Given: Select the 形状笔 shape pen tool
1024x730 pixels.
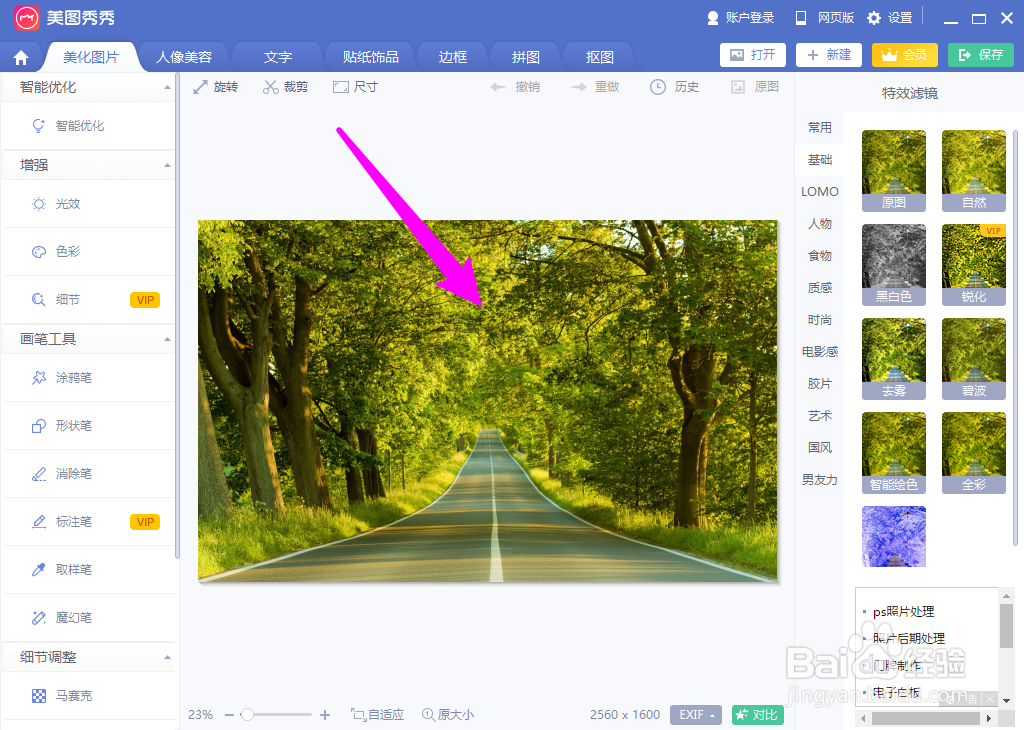Looking at the screenshot, I should point(75,426).
